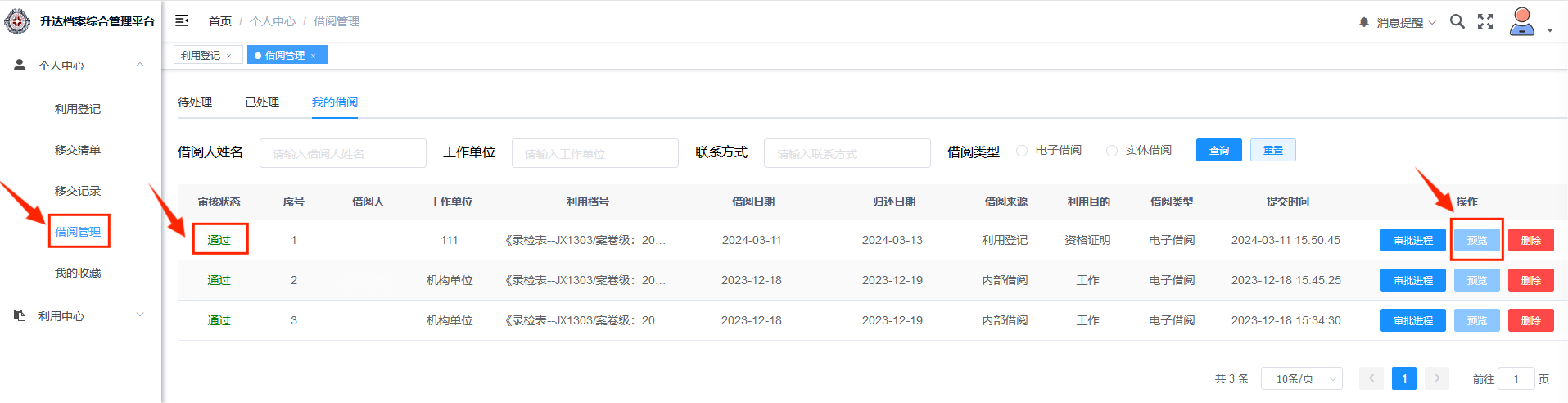Click 审批进程 for the first row
Screen dimensions: 1568x403
1412,240
